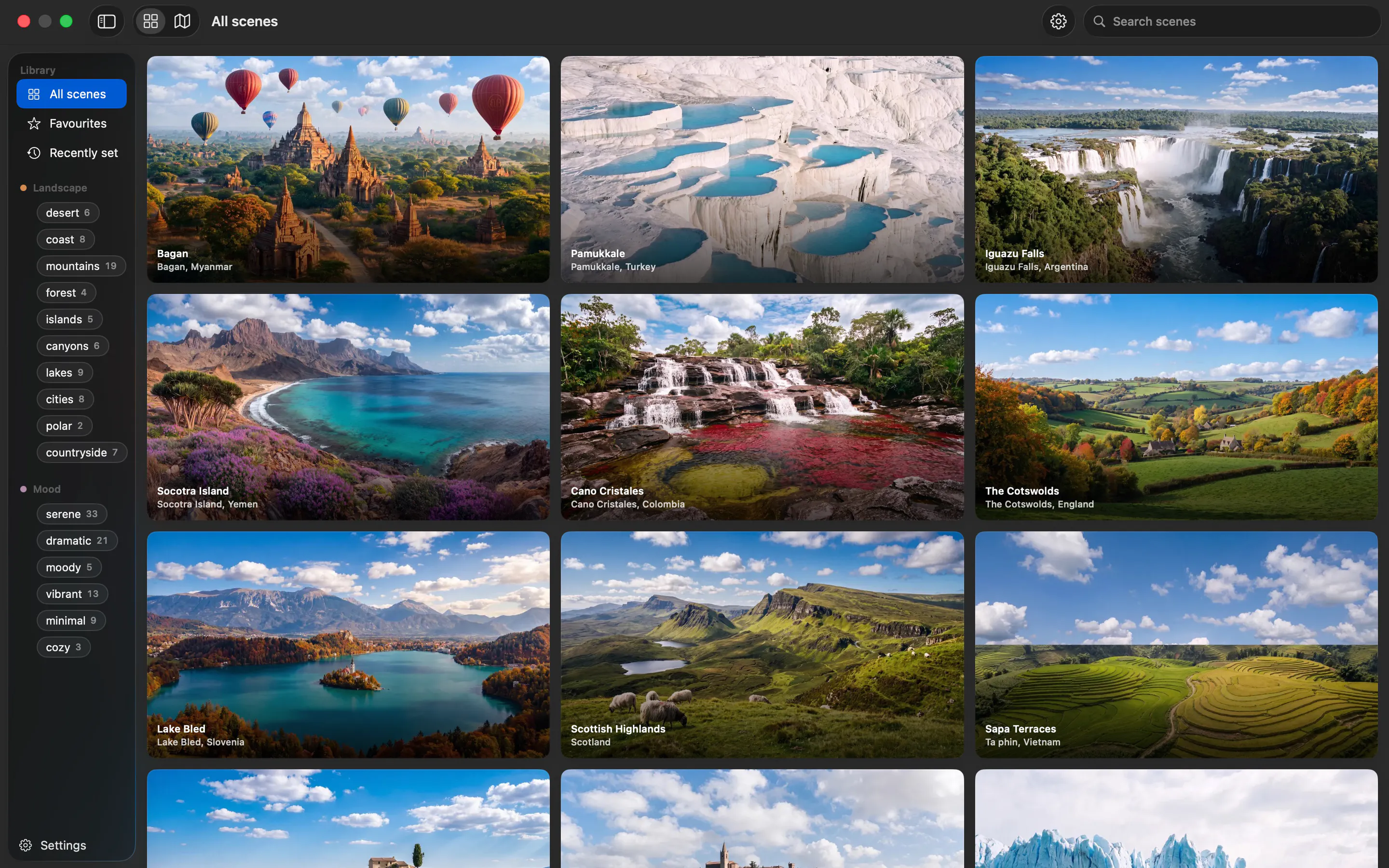Click the All scenes grid icon in sidebar
The width and height of the screenshot is (1389, 868).
coord(34,94)
